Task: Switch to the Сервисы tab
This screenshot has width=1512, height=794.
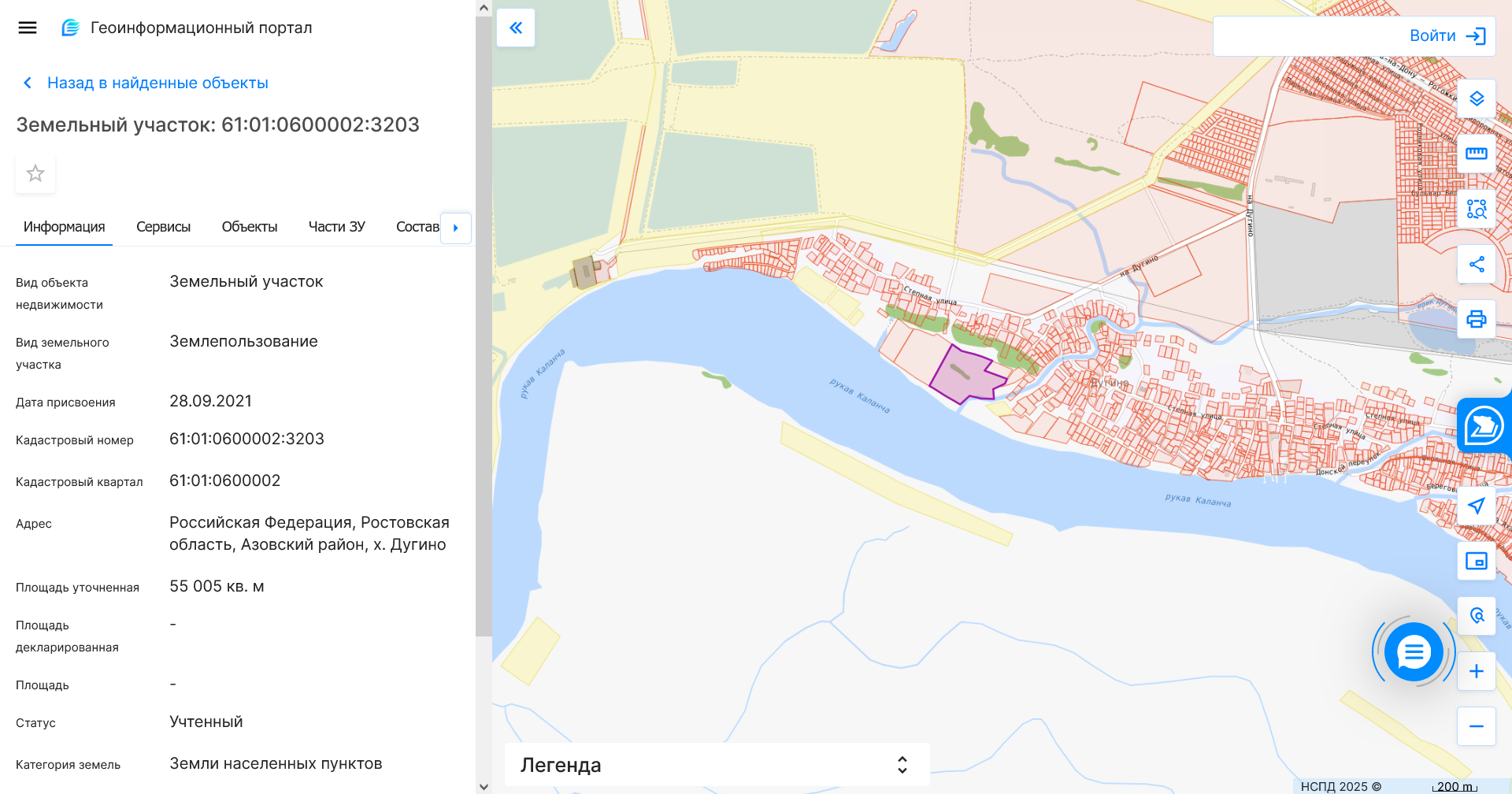Action: pyautogui.click(x=163, y=227)
